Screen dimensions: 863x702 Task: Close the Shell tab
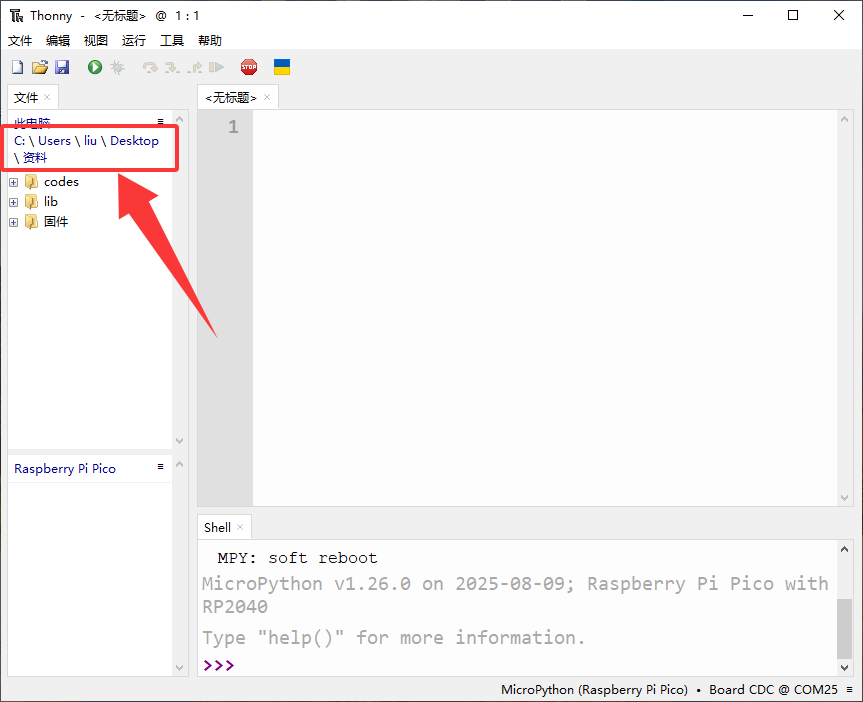[x=240, y=527]
